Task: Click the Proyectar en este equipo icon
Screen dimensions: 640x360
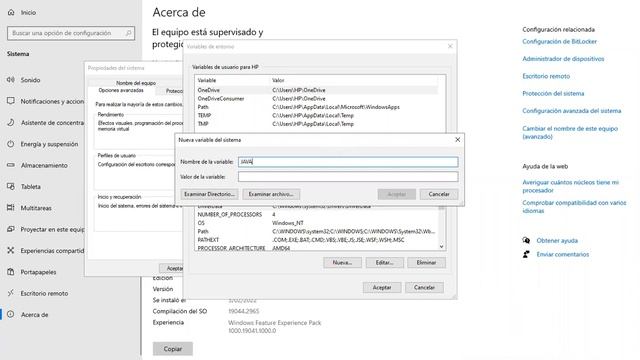Action: (11, 229)
